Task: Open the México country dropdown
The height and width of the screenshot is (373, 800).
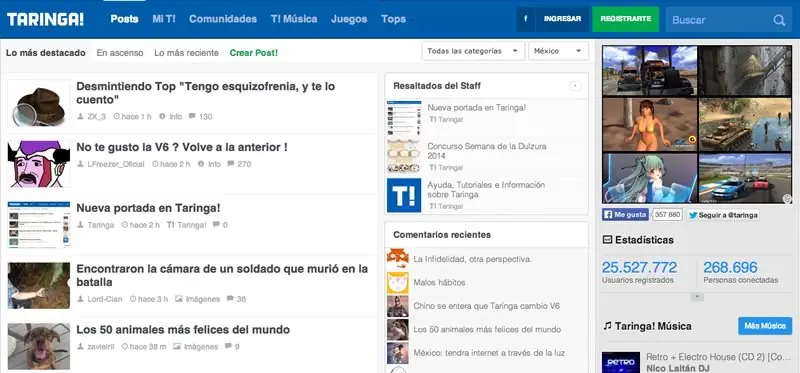Action: click(558, 51)
